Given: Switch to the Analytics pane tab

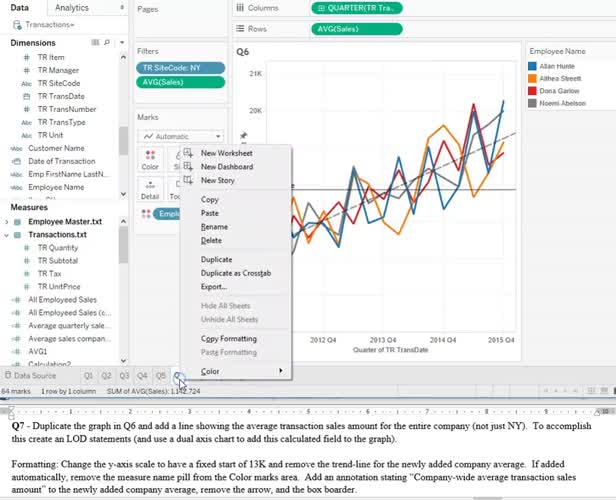Looking at the screenshot, I should [x=71, y=7].
